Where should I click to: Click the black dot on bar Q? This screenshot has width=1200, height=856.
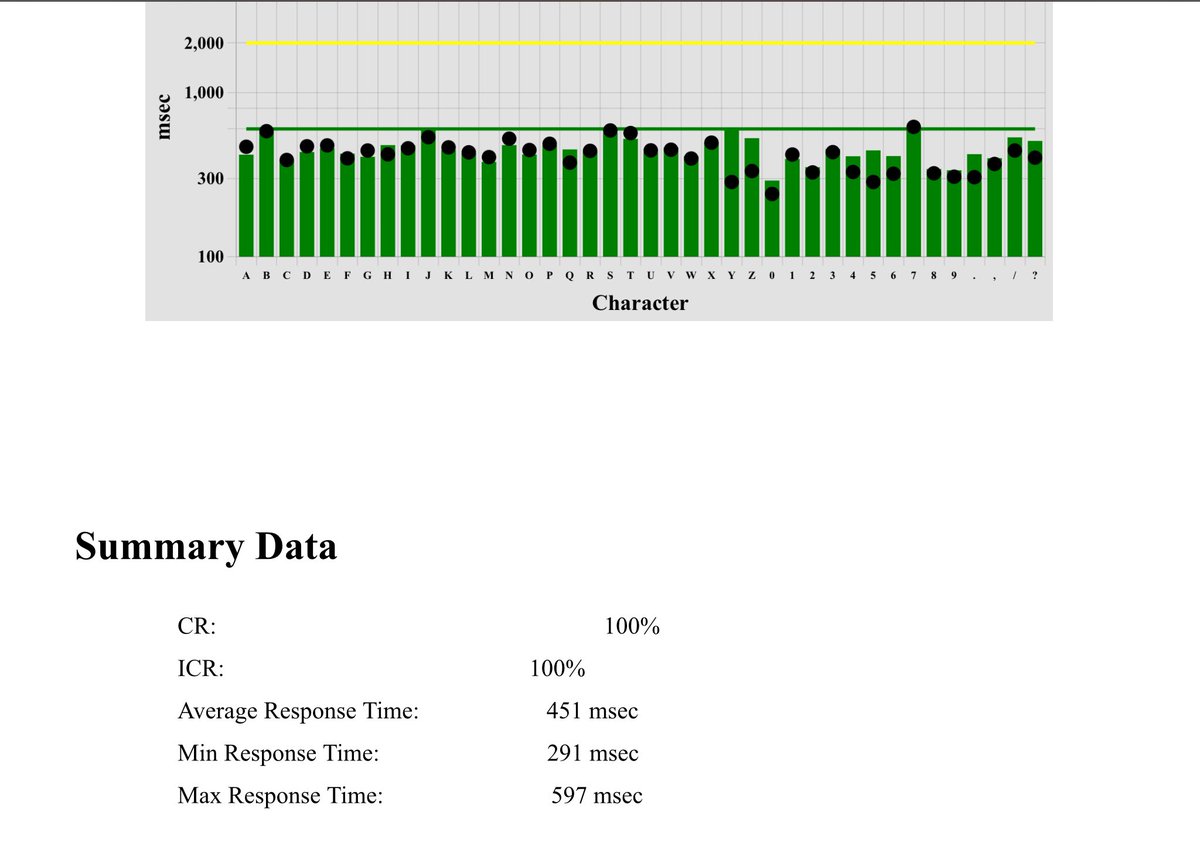pyautogui.click(x=569, y=162)
